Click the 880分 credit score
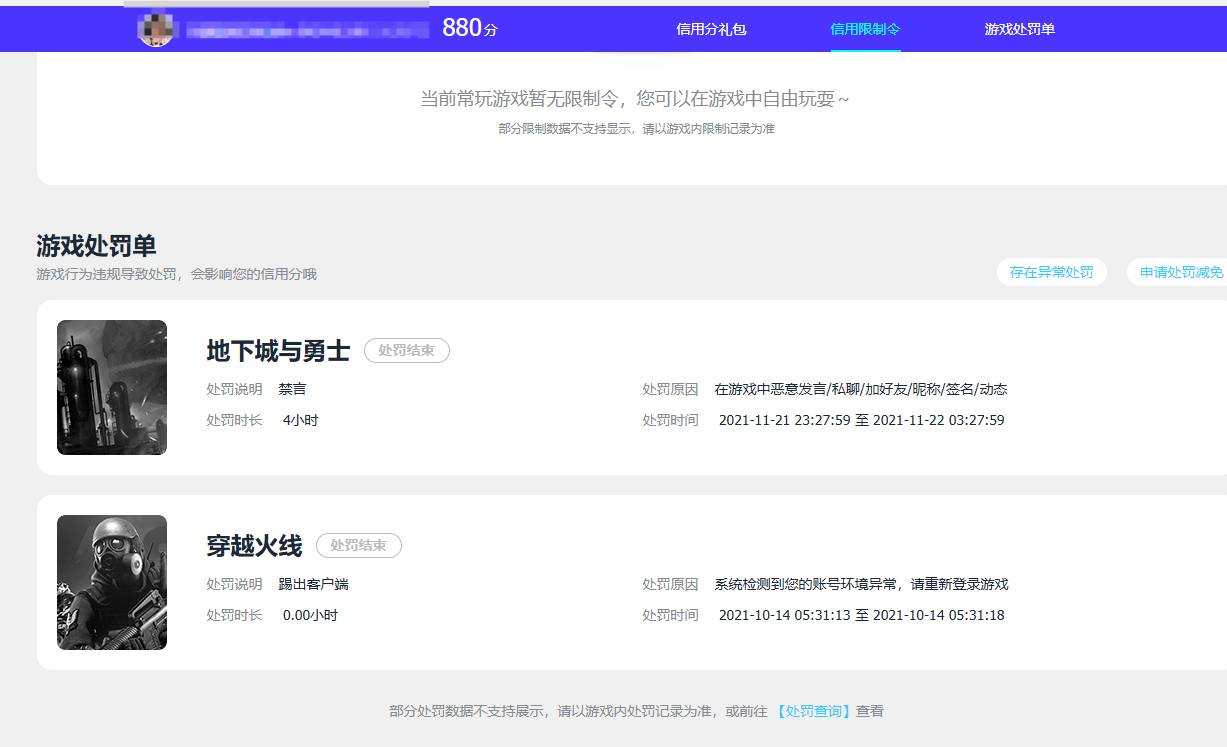Screen dimensions: 1227x747 point(469,28)
